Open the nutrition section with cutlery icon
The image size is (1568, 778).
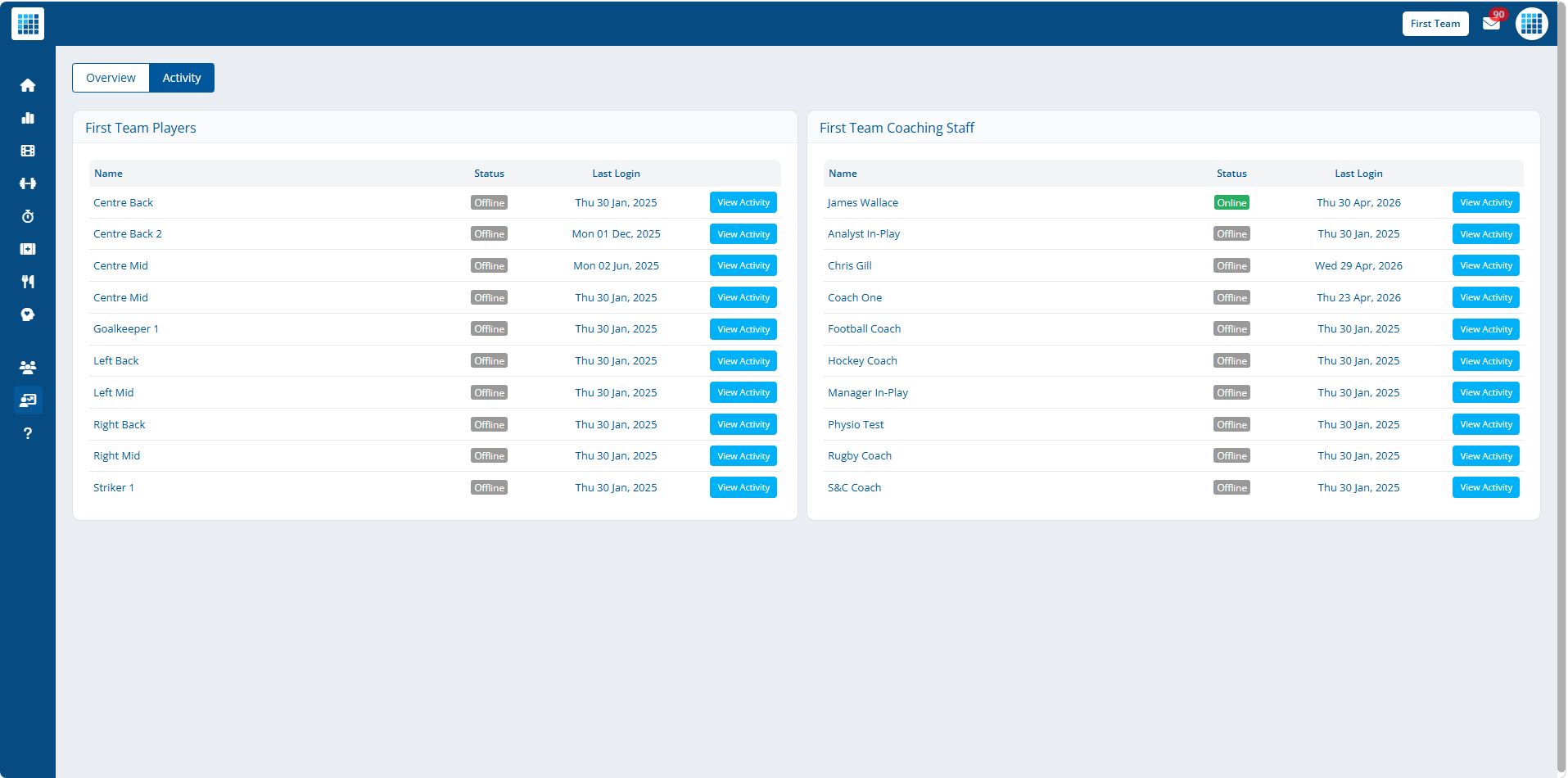pos(28,282)
